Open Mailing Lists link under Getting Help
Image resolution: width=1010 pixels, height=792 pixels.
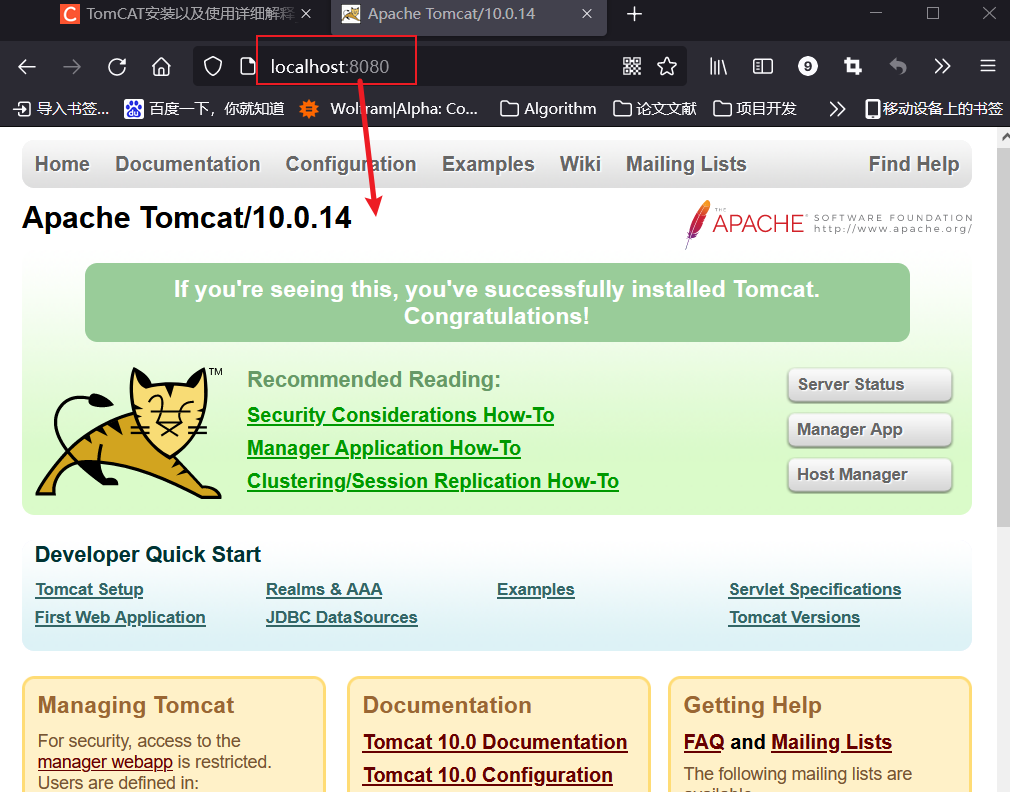click(x=831, y=742)
